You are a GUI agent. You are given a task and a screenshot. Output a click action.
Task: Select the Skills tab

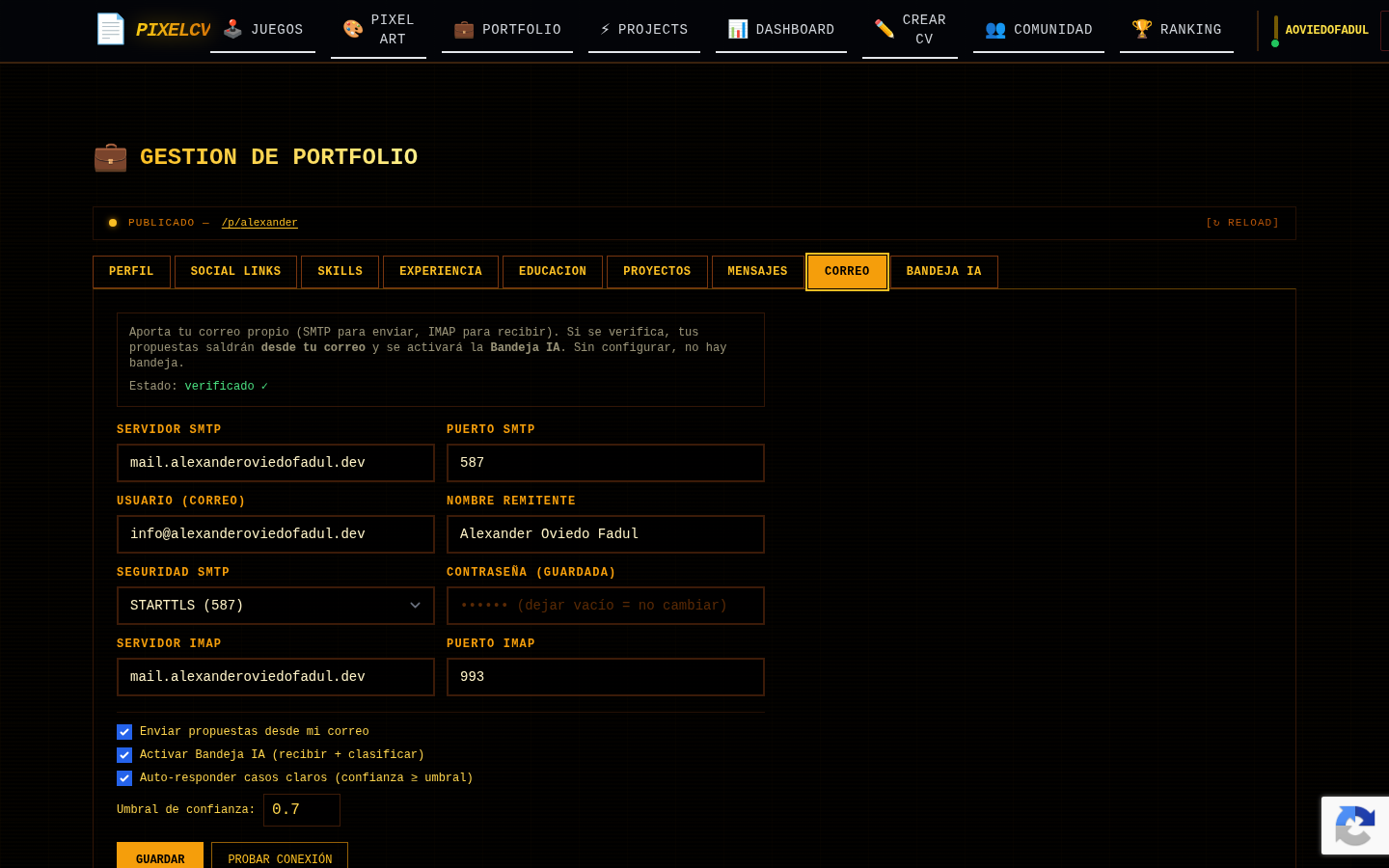click(340, 272)
